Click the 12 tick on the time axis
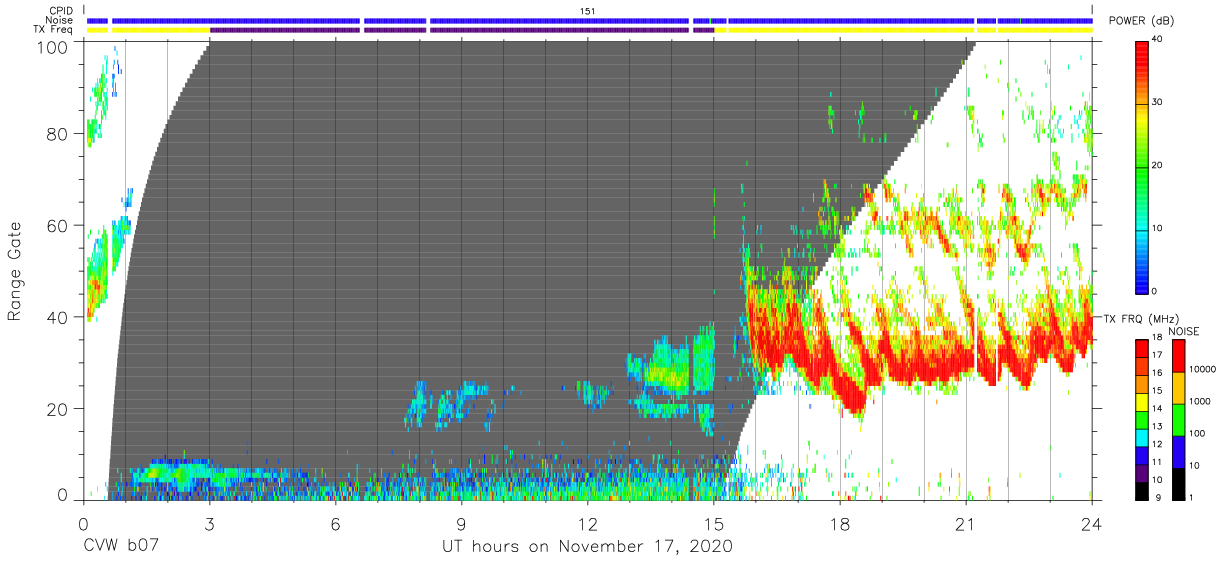Screen dimensions: 1228x567 point(587,522)
